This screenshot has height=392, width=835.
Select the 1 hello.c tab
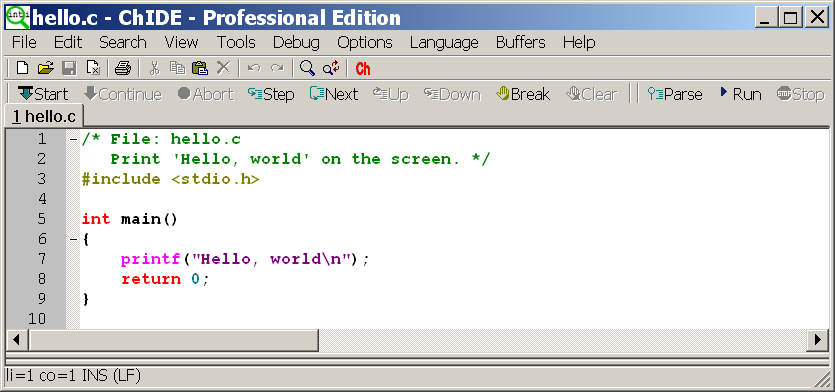44,116
